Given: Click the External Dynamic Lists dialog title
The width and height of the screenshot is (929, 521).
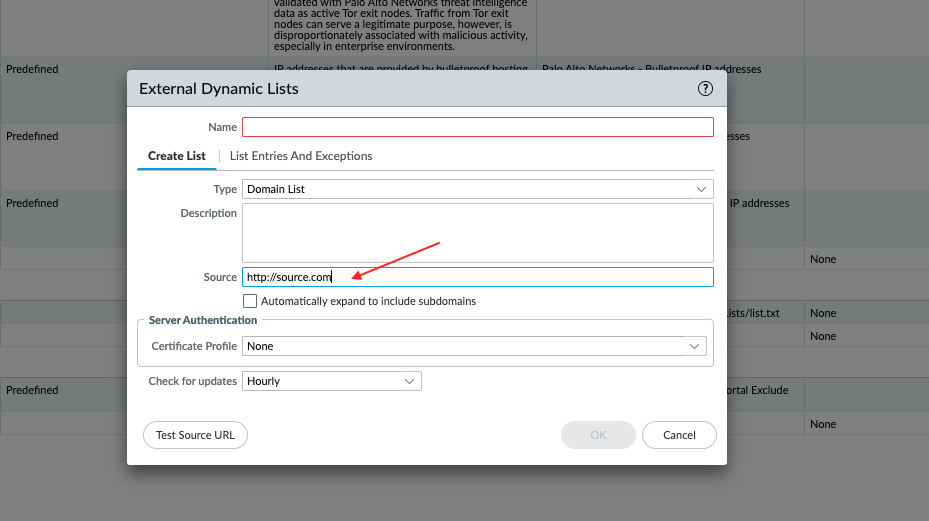Looking at the screenshot, I should coord(219,89).
